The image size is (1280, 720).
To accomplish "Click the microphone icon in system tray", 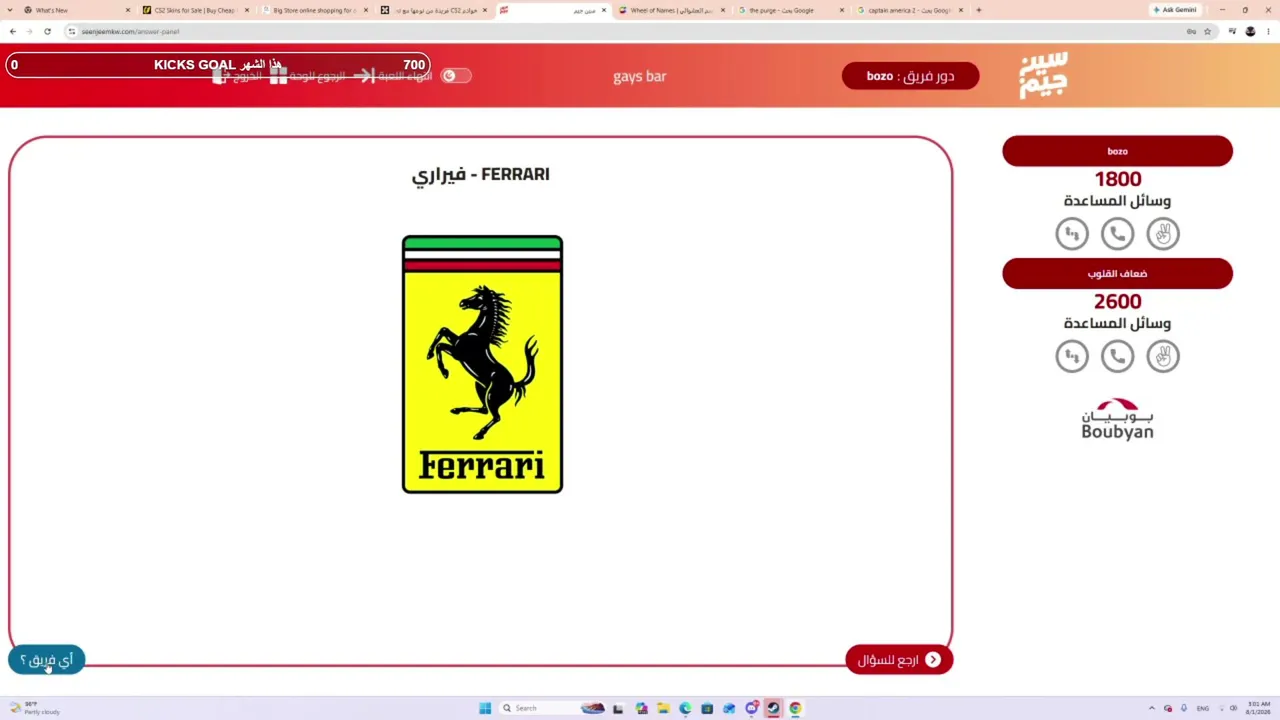I will coord(1183,708).
